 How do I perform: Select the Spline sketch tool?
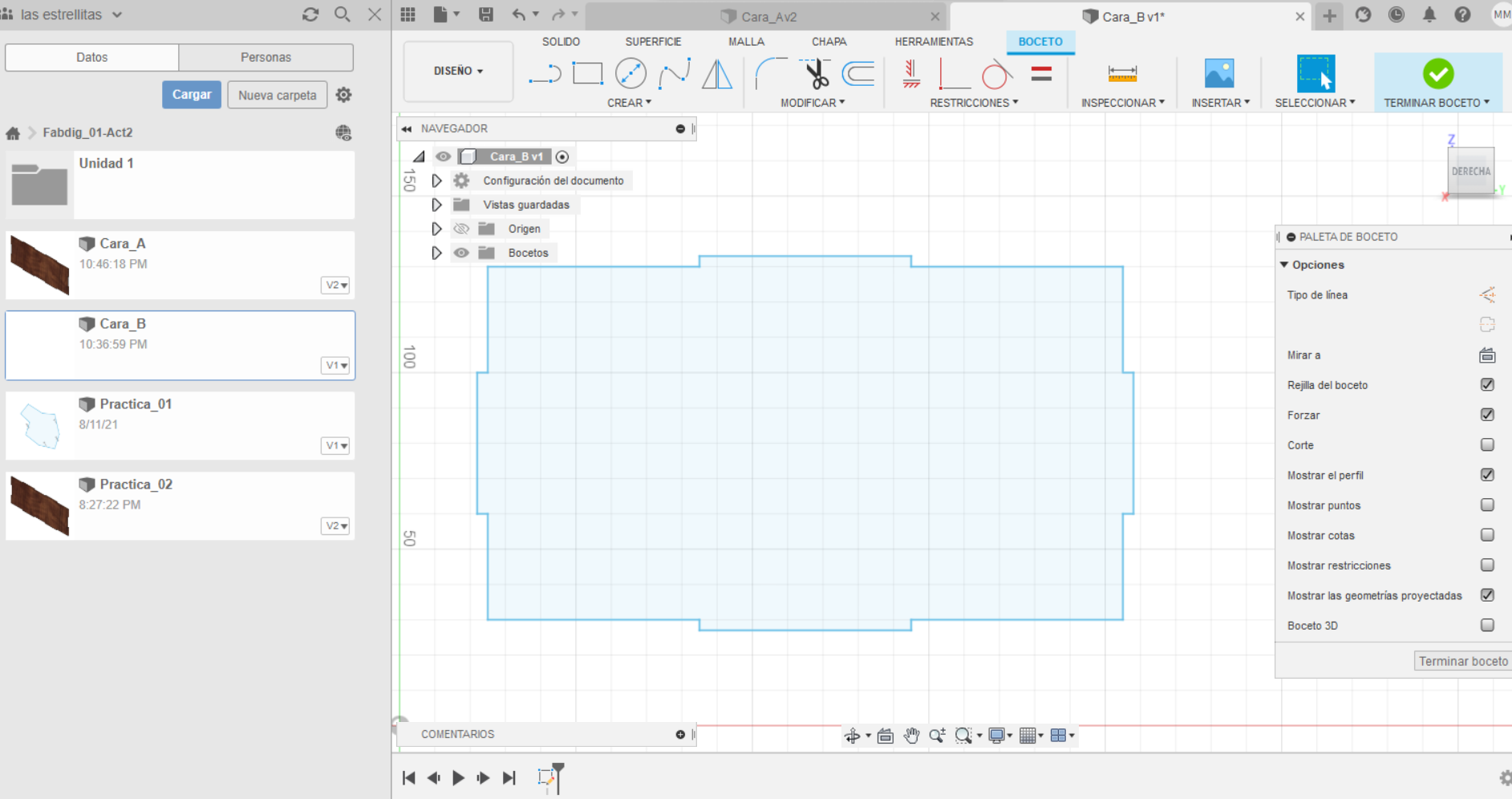(675, 75)
